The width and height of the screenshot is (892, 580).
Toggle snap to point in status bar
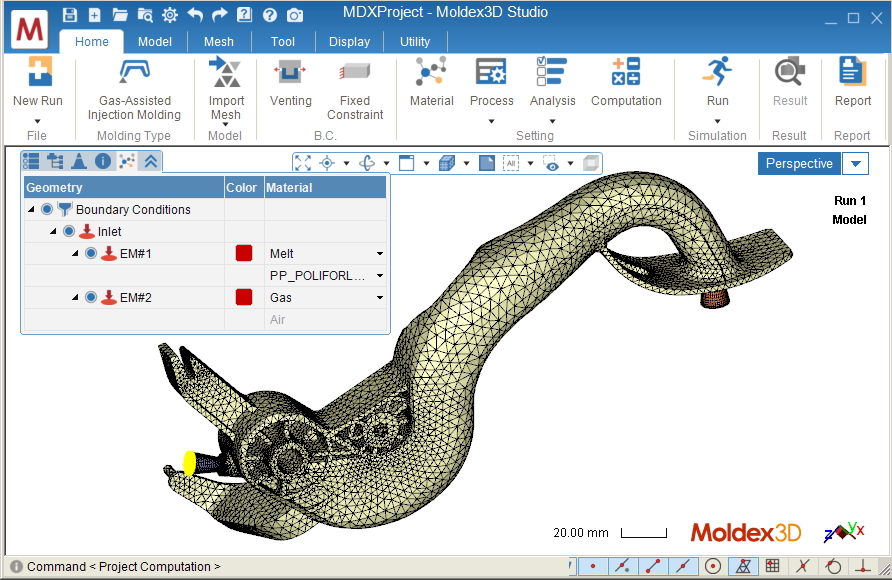593,566
